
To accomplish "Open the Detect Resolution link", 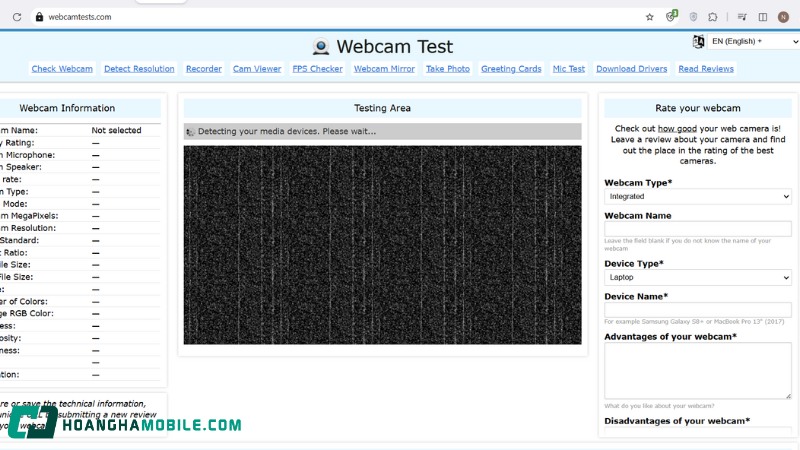I will pos(139,69).
